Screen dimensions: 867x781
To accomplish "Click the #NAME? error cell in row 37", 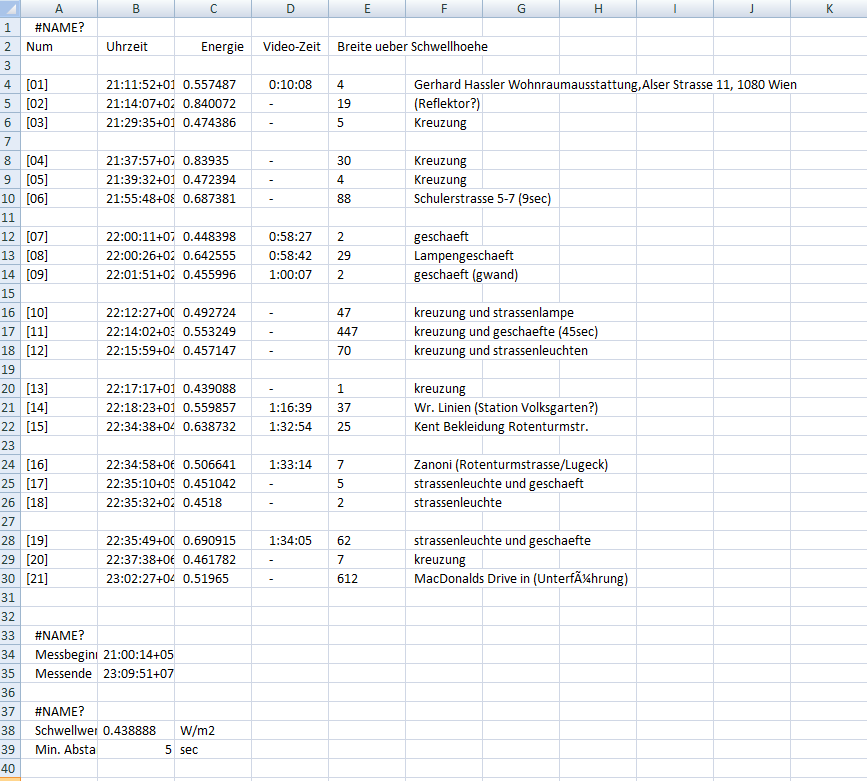I will tap(59, 711).
